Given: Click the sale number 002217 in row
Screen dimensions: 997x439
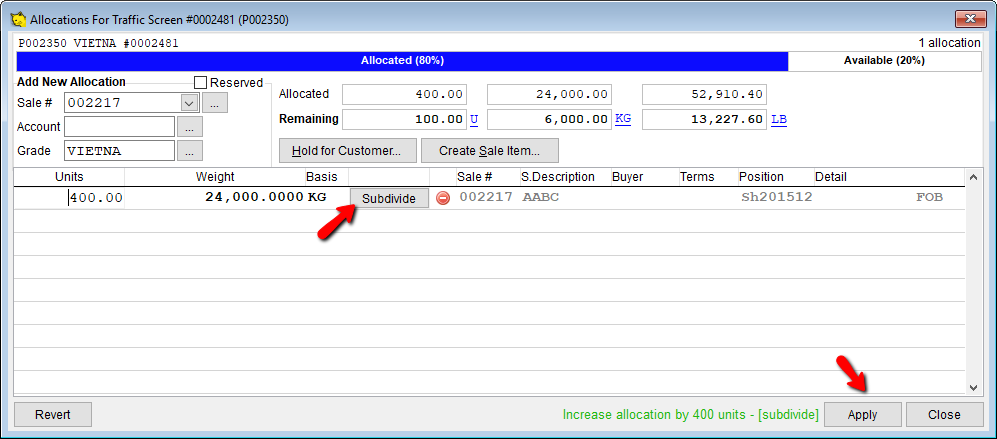Looking at the screenshot, I should 486,197.
